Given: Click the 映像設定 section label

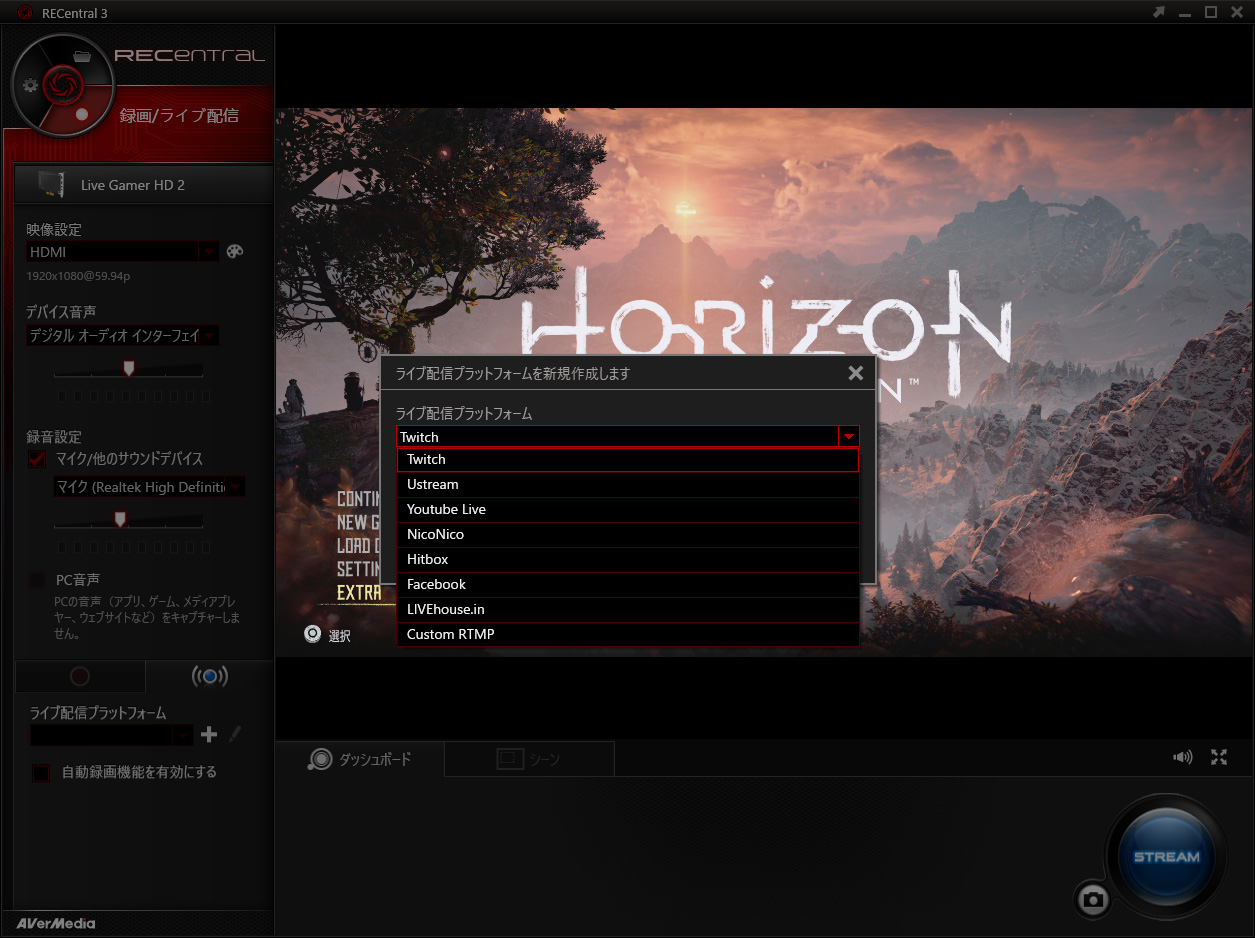Looking at the screenshot, I should pyautogui.click(x=54, y=230).
